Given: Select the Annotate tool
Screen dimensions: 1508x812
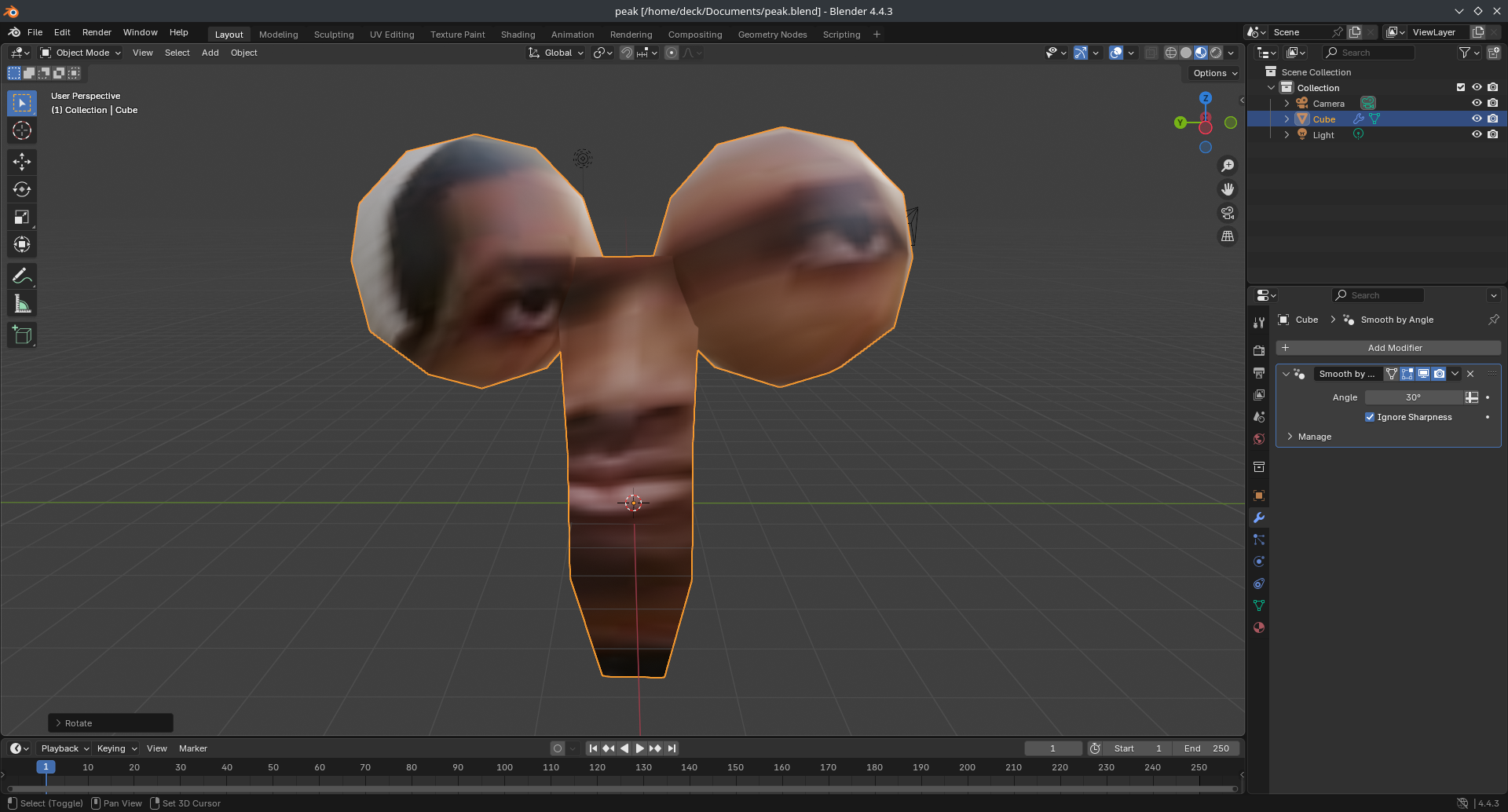Looking at the screenshot, I should click(22, 276).
